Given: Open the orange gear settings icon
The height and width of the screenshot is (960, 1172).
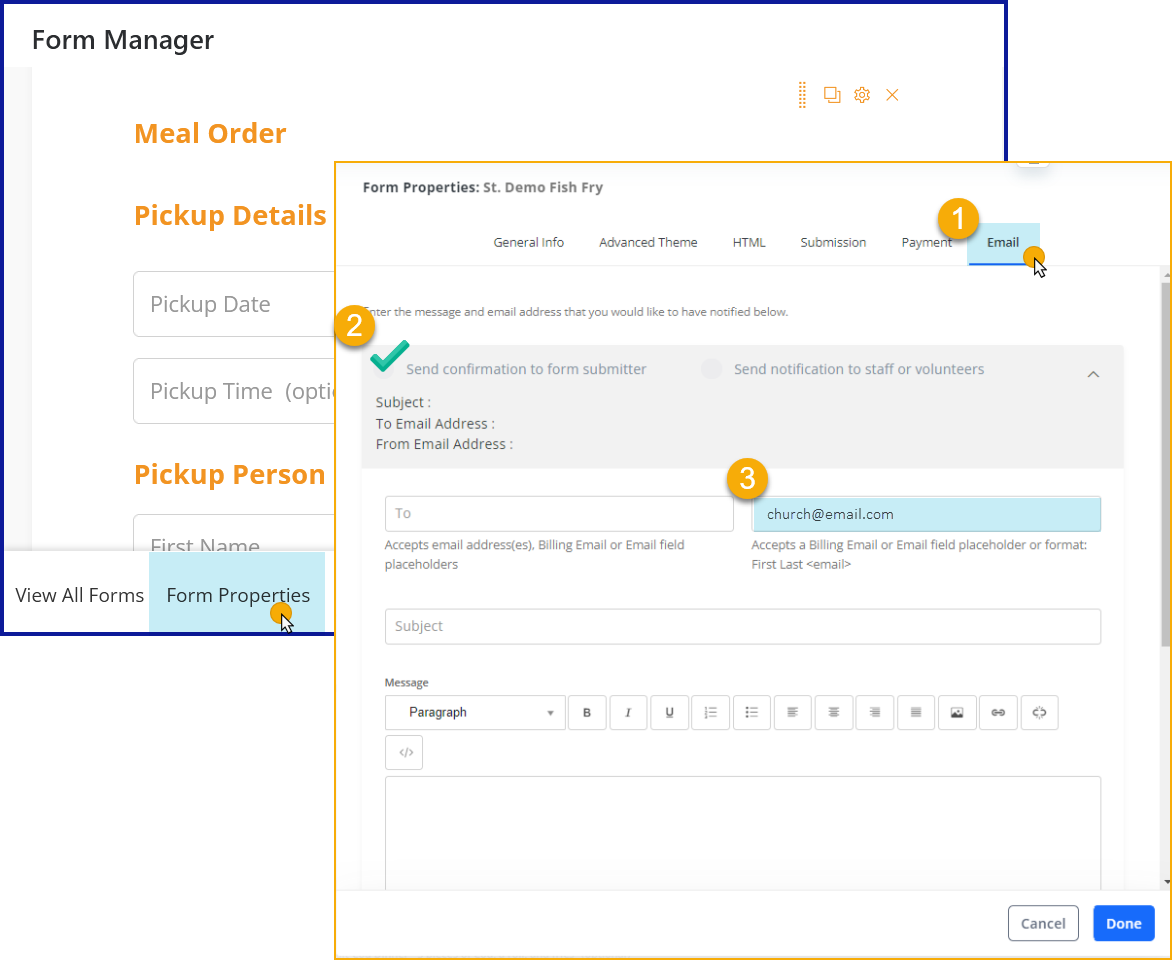Looking at the screenshot, I should tap(862, 95).
